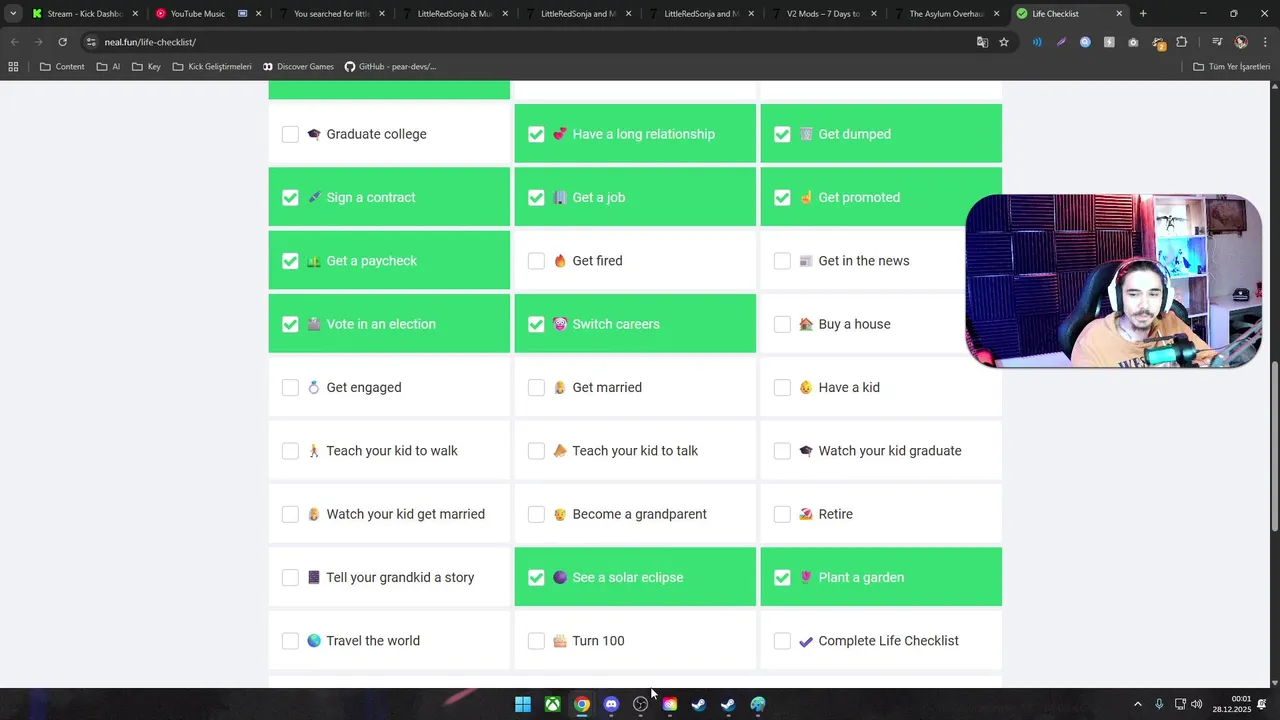Check Teach your kid to walk
The image size is (1280, 720).
(290, 451)
